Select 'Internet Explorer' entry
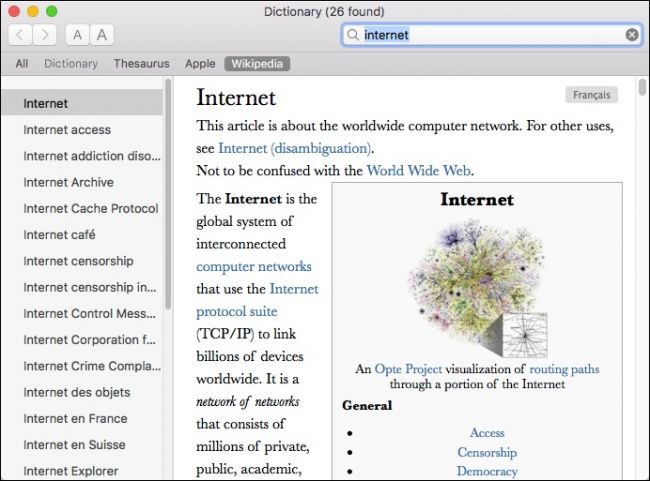The height and width of the screenshot is (481, 650). point(82,471)
